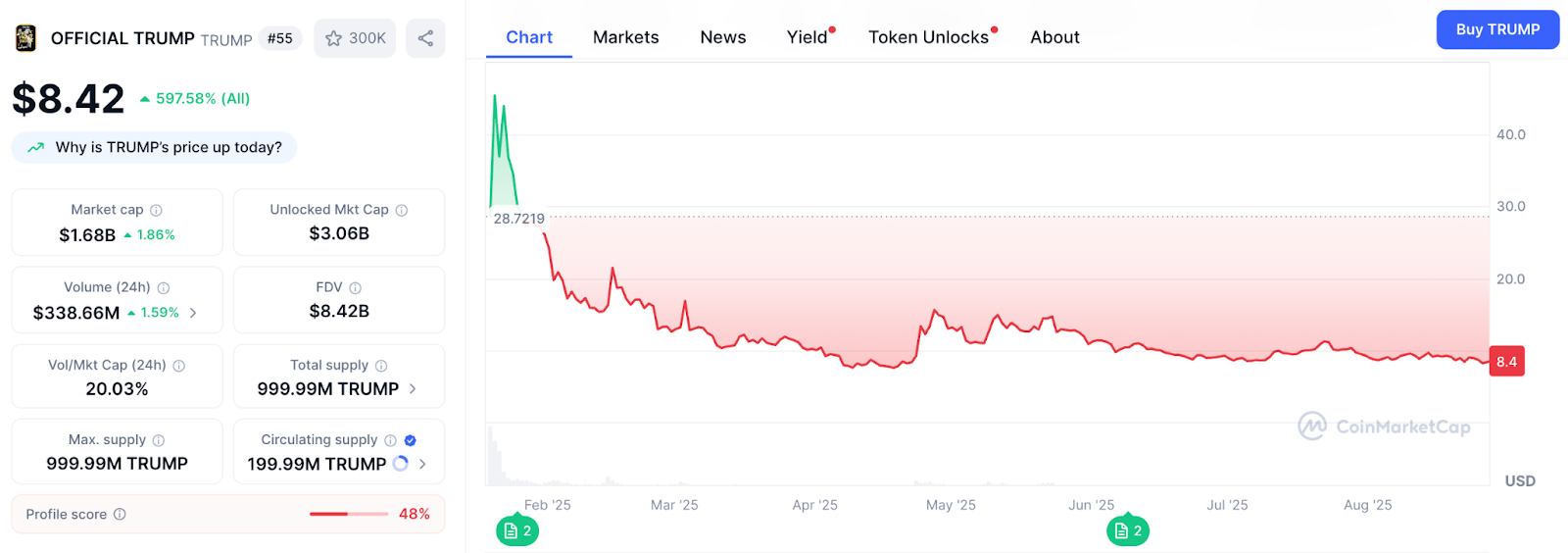The width and height of the screenshot is (1568, 553).
Task: Open the About tab
Action: (1054, 37)
